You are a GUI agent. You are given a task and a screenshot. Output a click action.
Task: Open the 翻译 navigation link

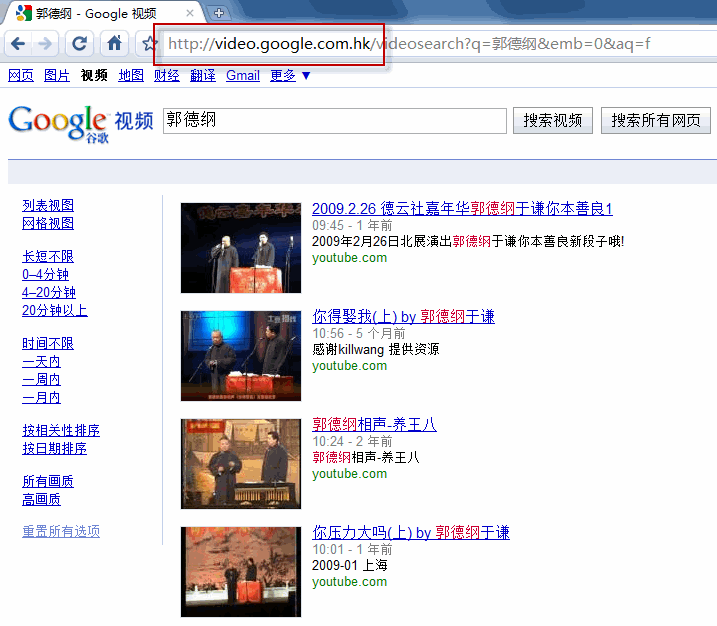click(x=203, y=75)
